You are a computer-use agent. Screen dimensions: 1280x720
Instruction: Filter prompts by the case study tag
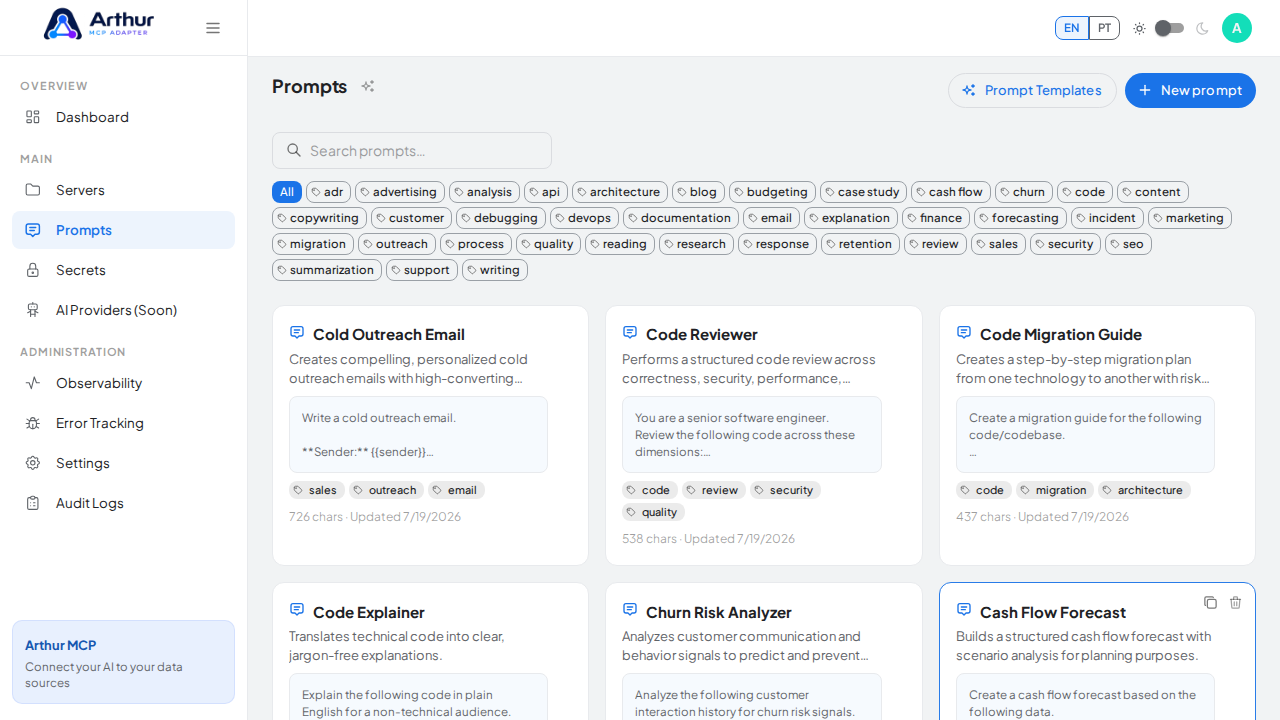863,192
